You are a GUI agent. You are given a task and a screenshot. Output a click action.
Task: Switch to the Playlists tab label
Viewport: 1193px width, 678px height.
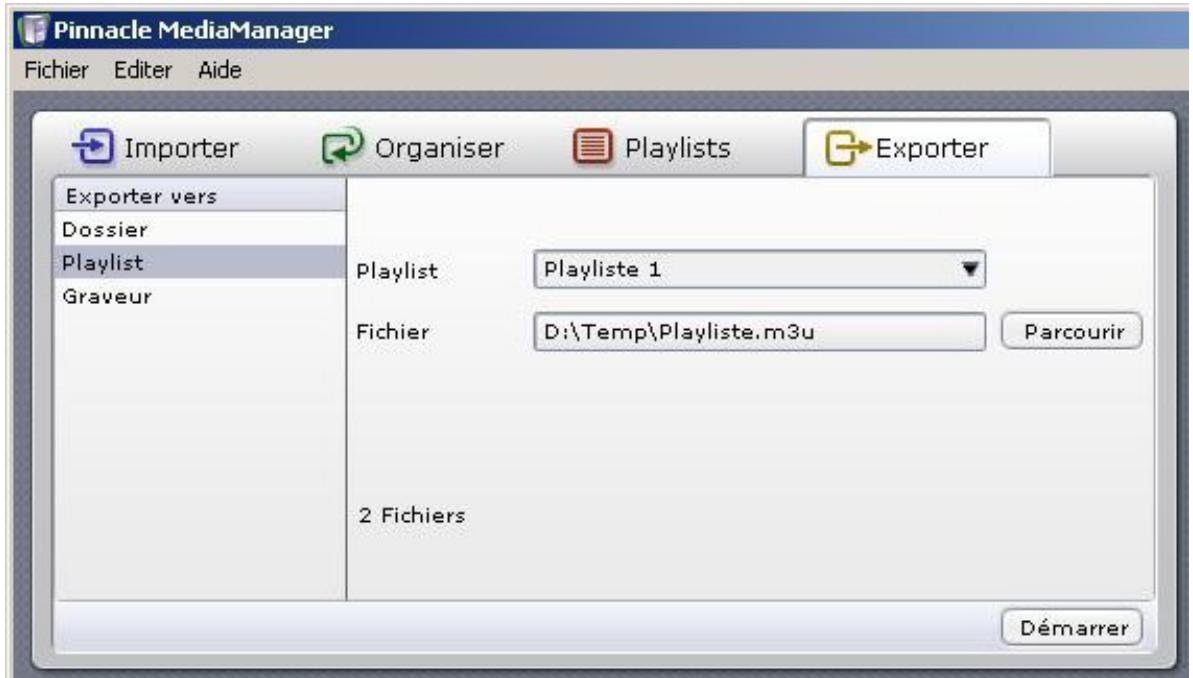click(677, 148)
